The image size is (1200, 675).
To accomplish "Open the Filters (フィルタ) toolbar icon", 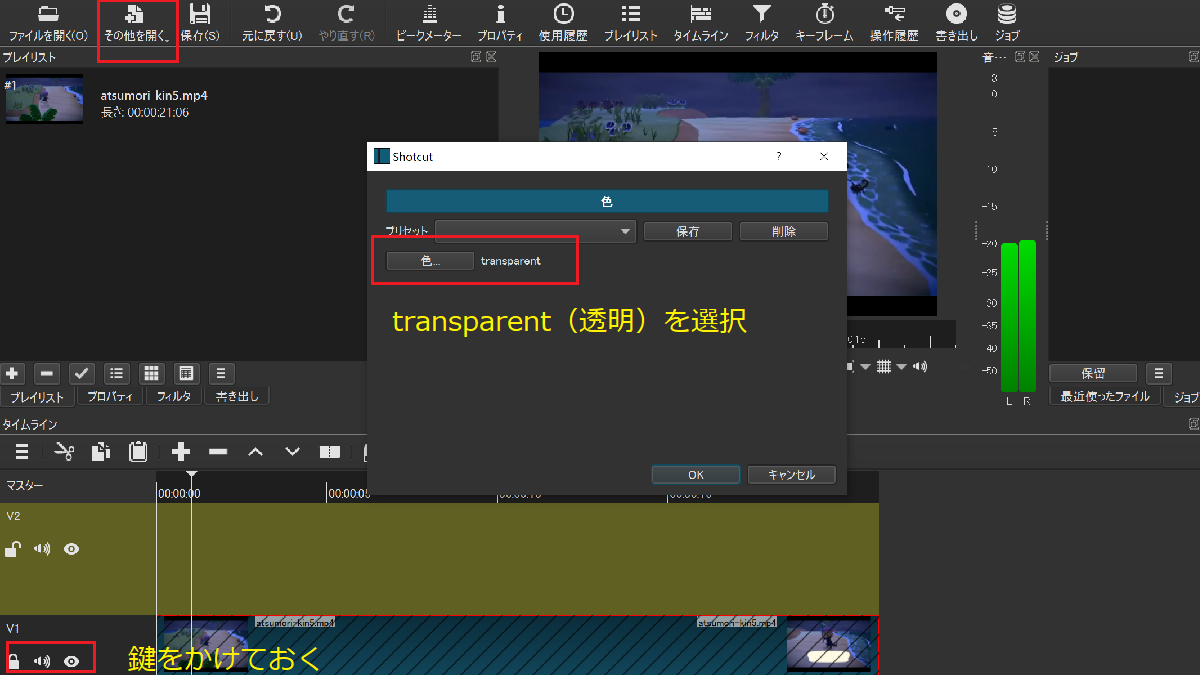I will click(762, 15).
